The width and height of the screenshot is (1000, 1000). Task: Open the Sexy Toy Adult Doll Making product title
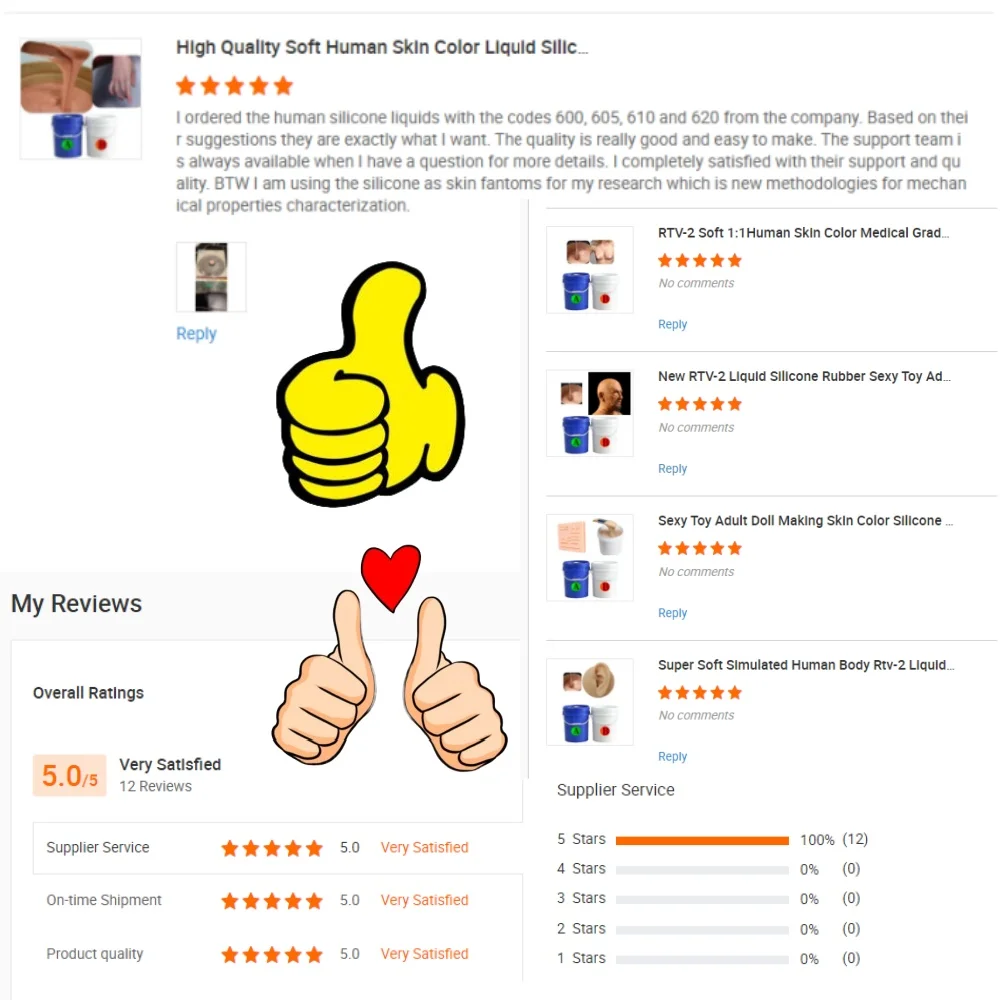[805, 520]
